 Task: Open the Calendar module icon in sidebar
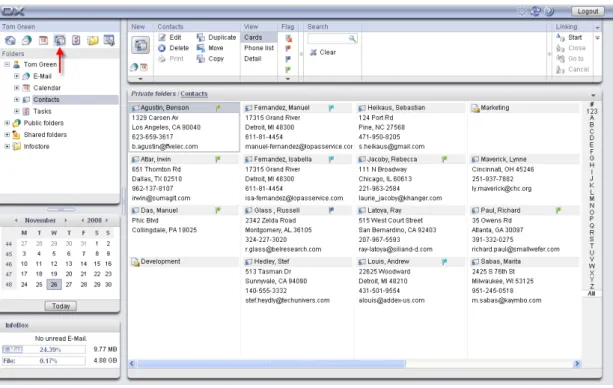(43, 40)
